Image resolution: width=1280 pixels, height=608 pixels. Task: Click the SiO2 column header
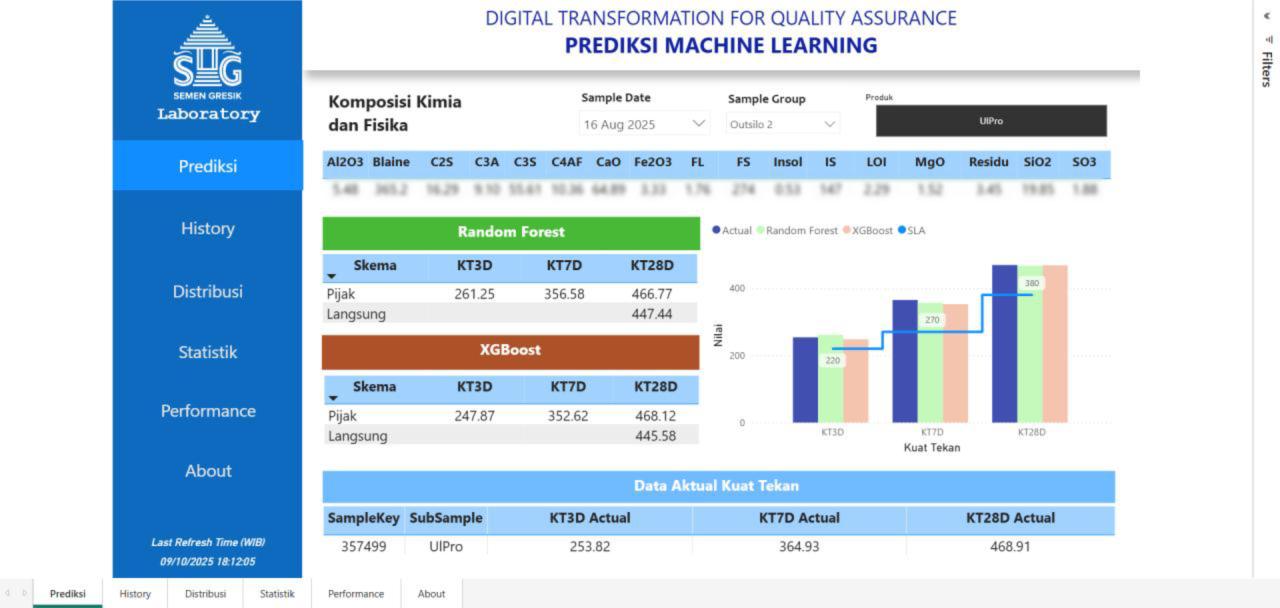[1038, 162]
